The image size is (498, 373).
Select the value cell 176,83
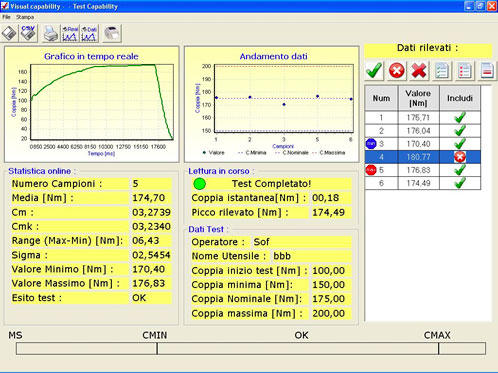418,170
